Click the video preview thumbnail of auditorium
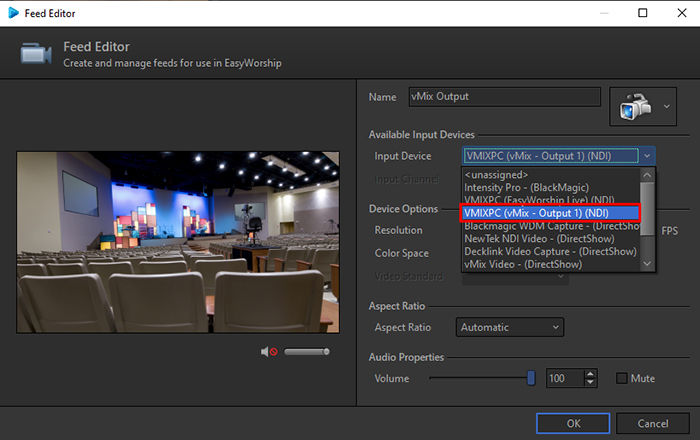 click(178, 243)
